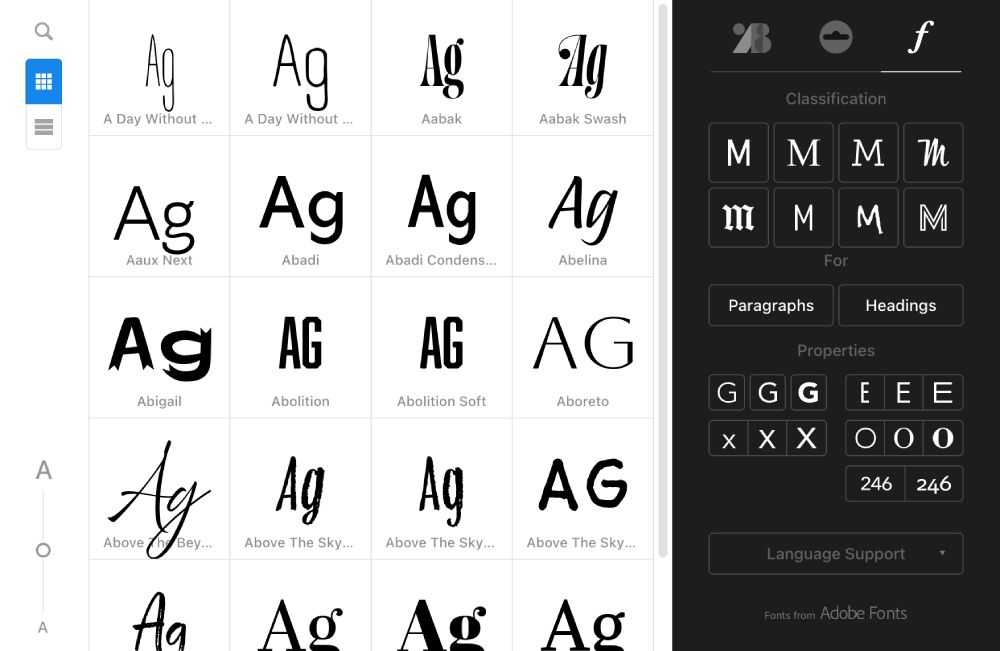Choose regular contrast O property

click(x=904, y=438)
